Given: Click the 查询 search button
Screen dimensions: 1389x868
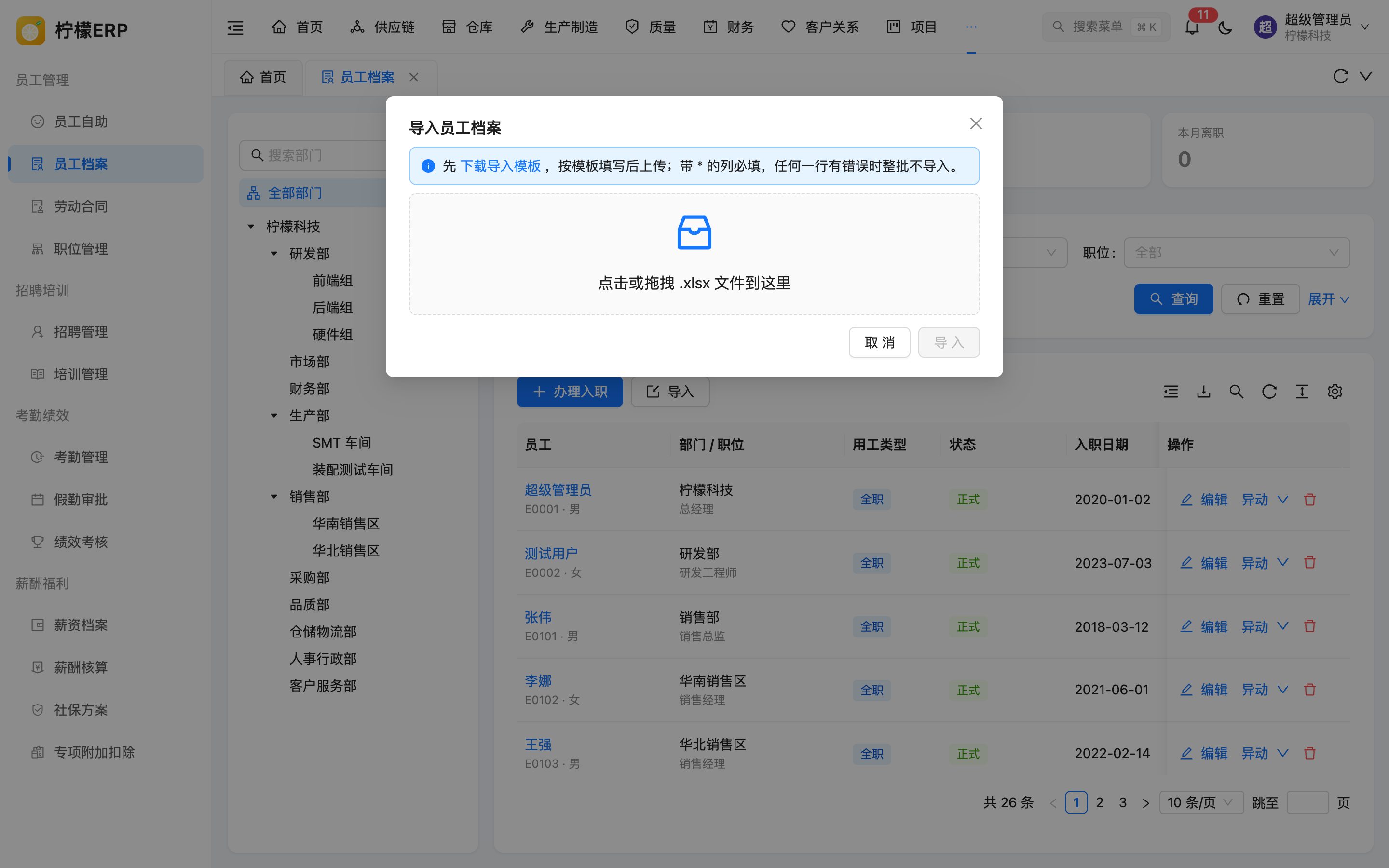Looking at the screenshot, I should (1173, 299).
